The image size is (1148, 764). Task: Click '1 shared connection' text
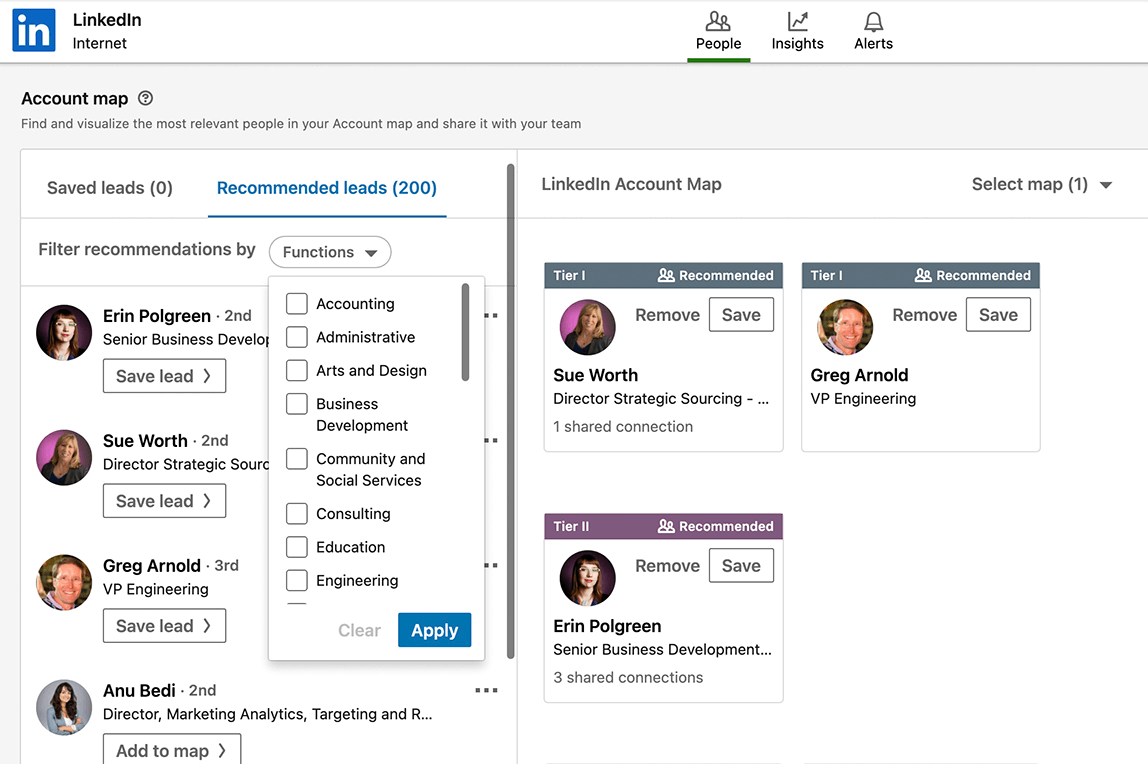coord(623,427)
